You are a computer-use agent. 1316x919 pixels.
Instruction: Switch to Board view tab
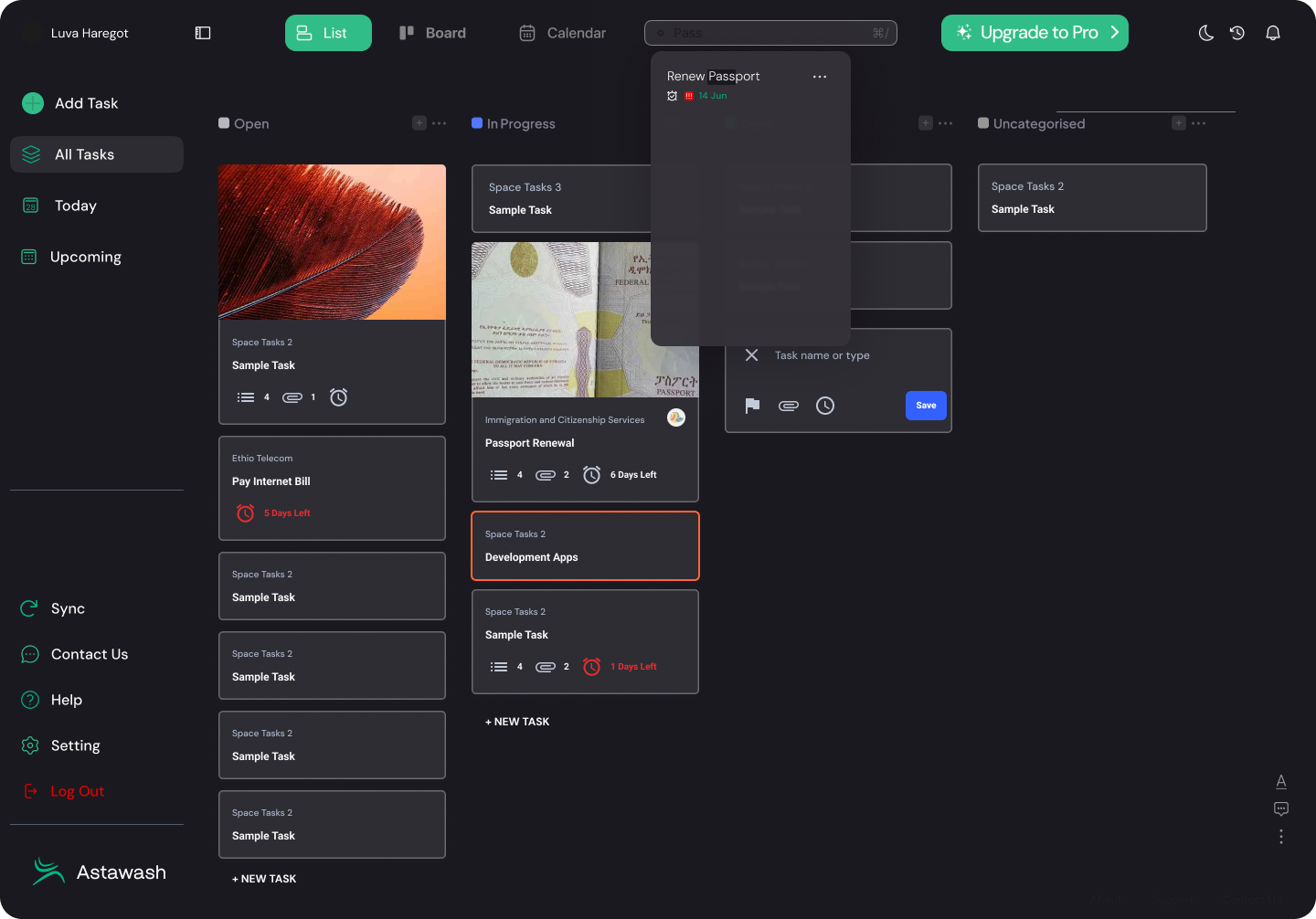coord(433,33)
